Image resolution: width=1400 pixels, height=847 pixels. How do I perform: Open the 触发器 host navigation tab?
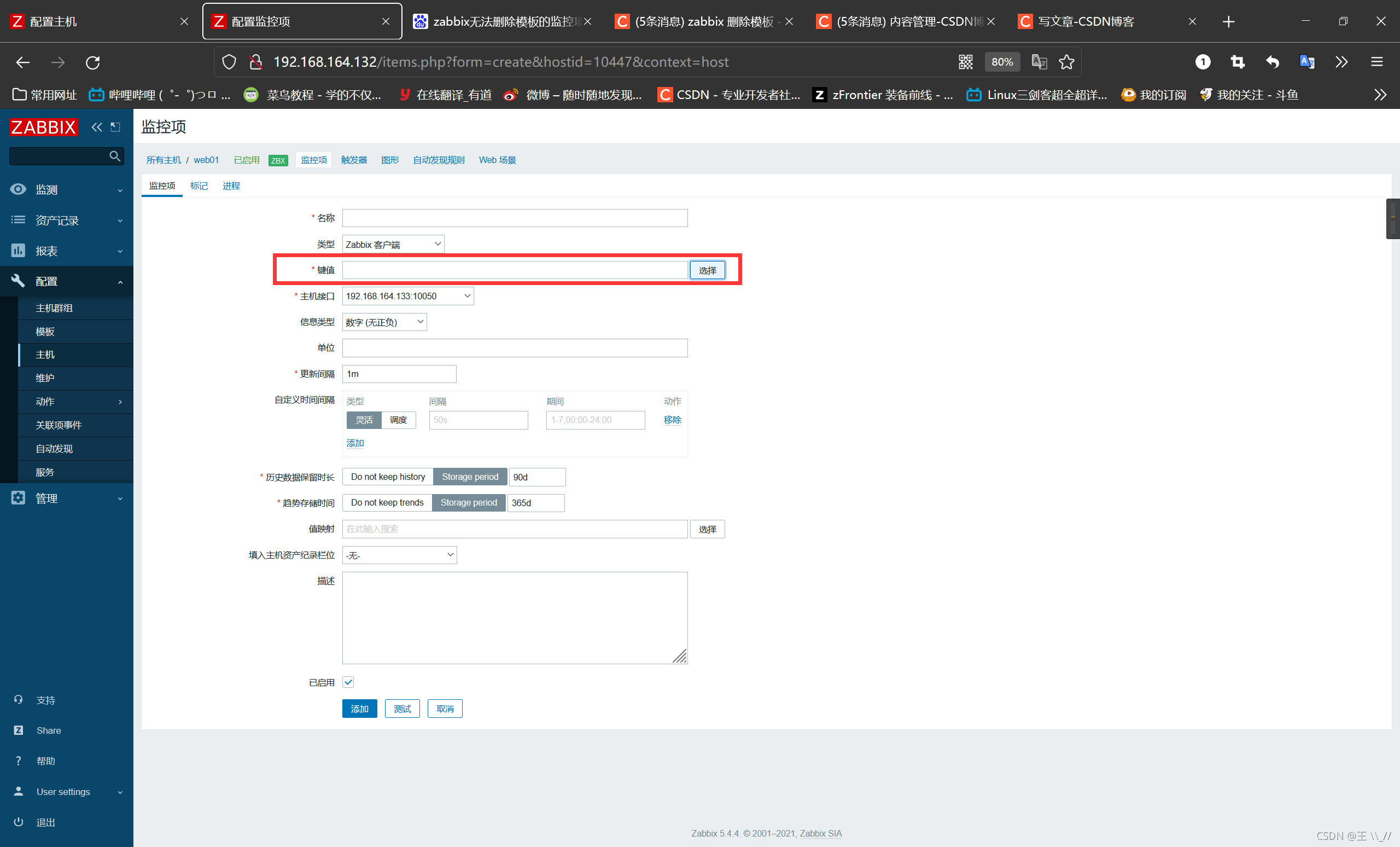pos(353,160)
